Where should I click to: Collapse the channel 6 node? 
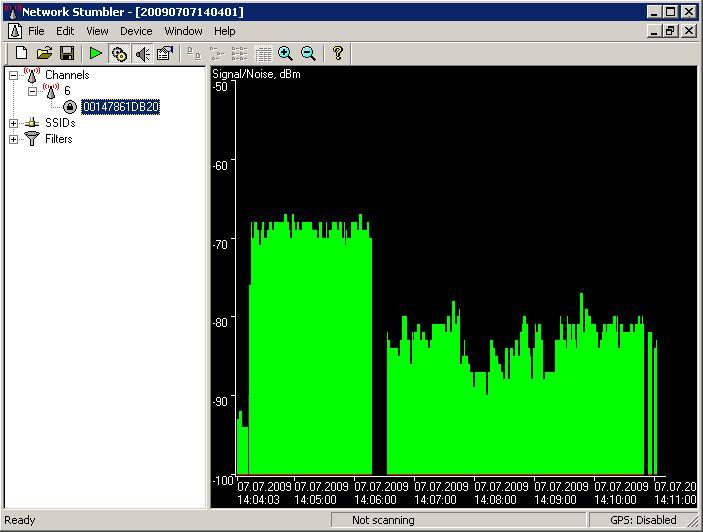click(32, 91)
